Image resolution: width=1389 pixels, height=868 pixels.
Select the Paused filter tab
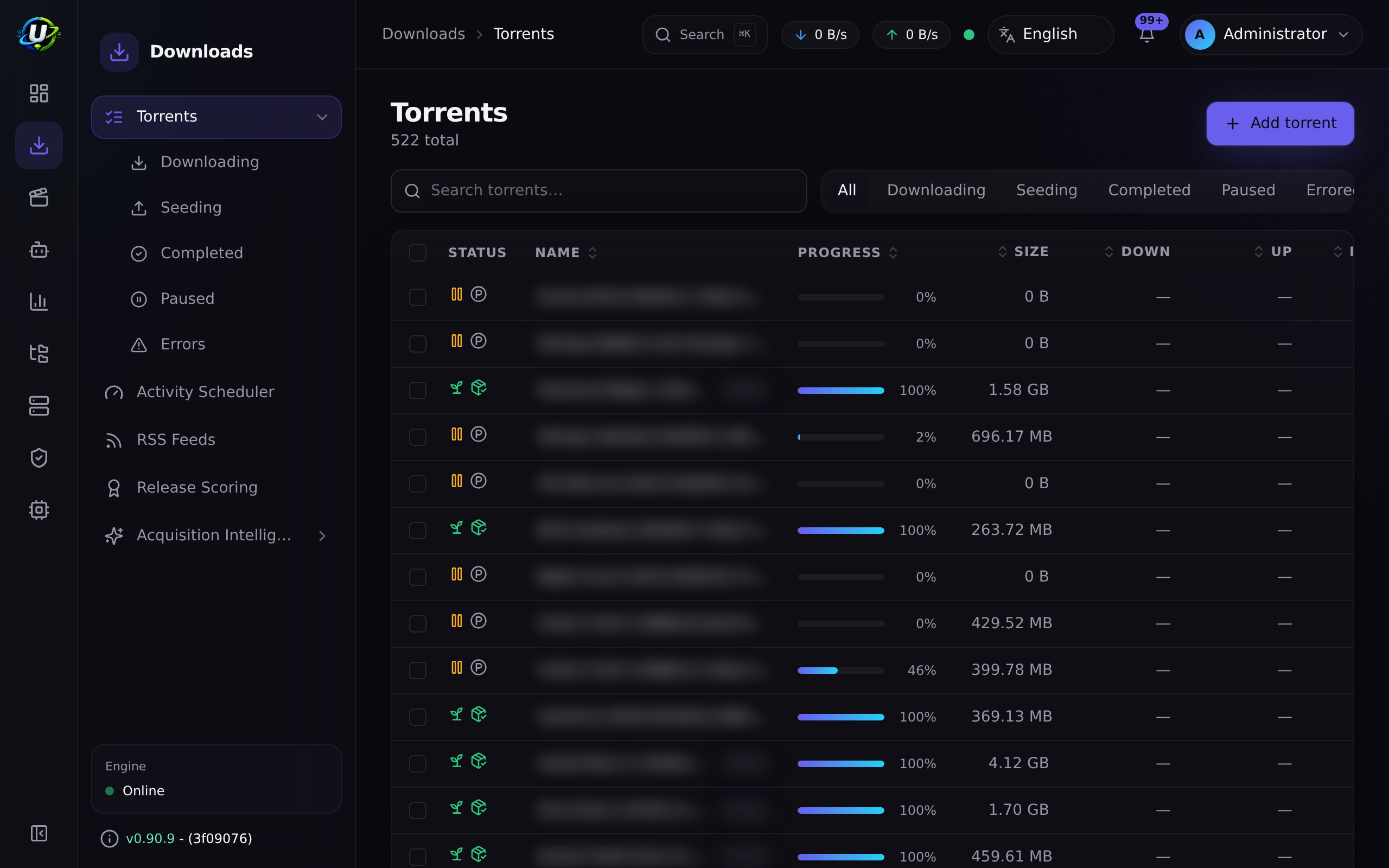(1248, 190)
